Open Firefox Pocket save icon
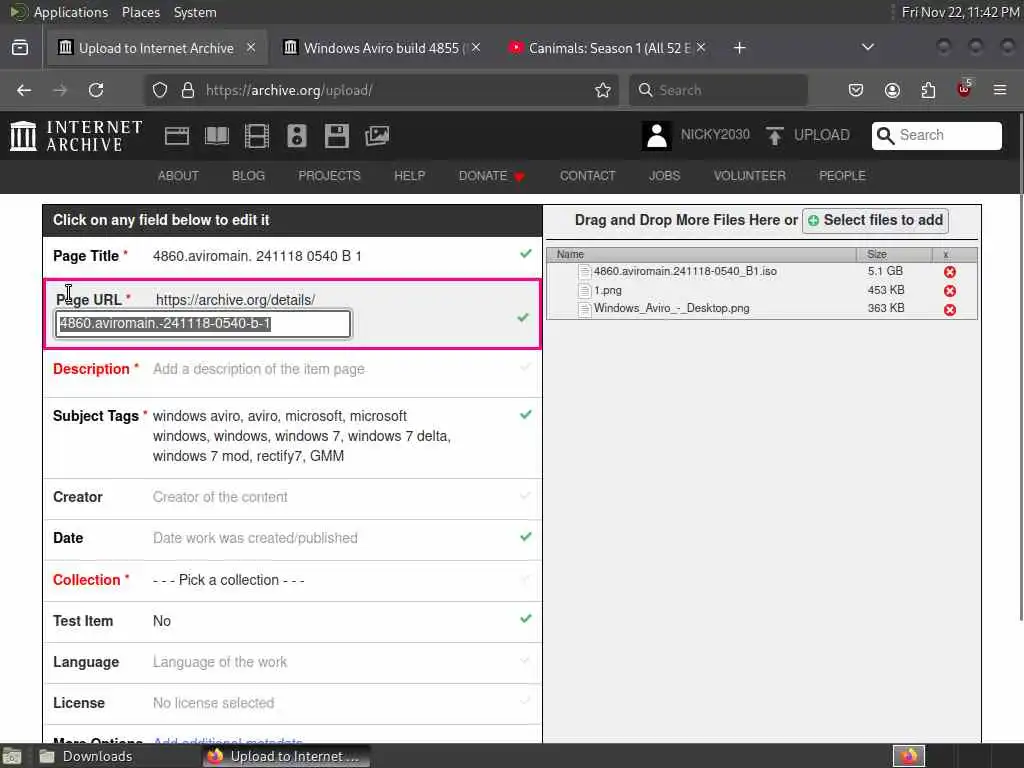 [x=856, y=90]
